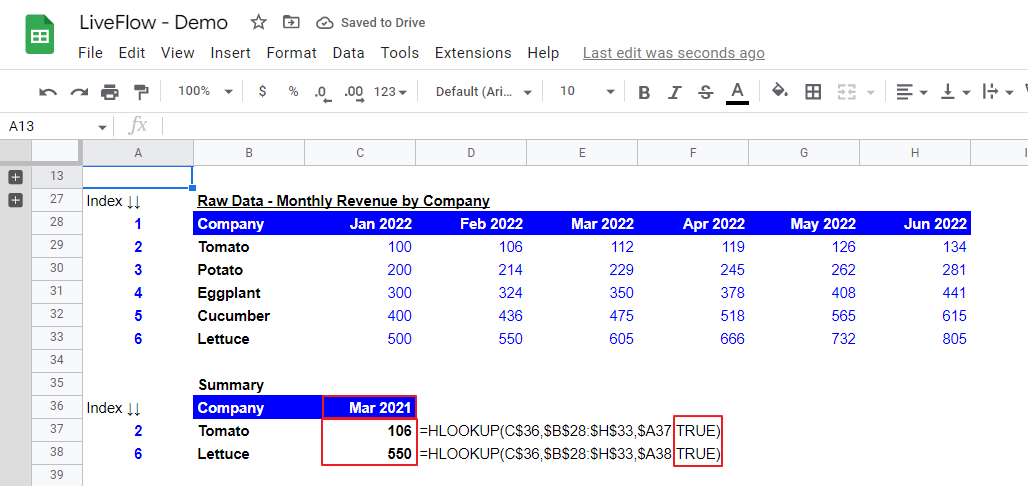
Task: Open the zoom 100% dropdown
Action: (205, 91)
